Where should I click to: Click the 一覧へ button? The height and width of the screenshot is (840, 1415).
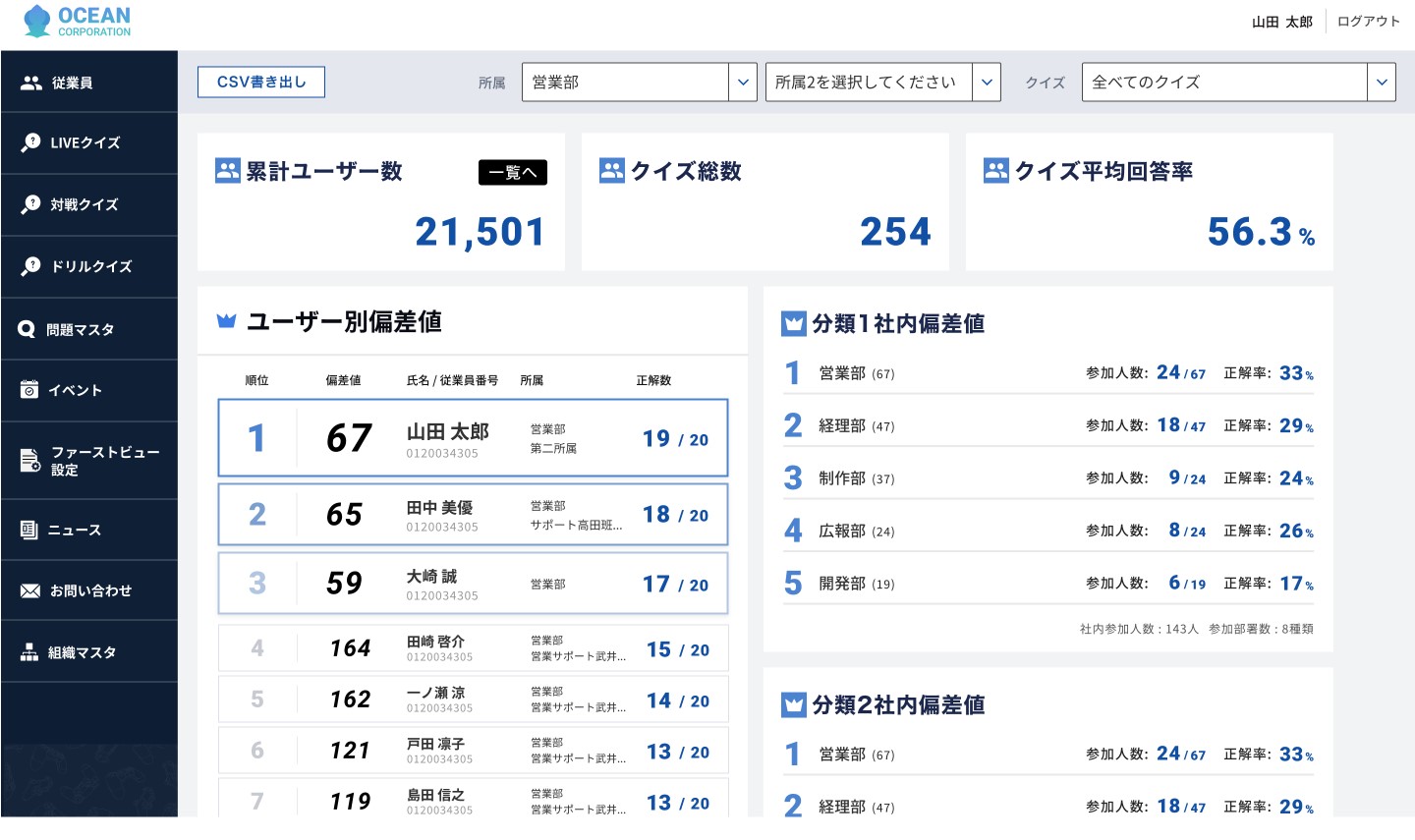click(x=512, y=173)
